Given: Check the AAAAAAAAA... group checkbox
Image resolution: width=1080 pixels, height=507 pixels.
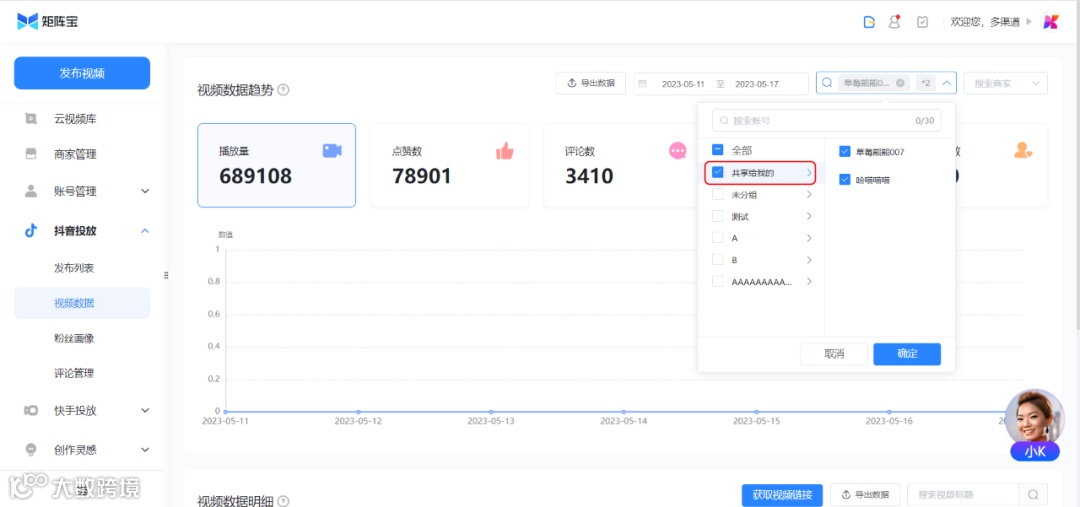Looking at the screenshot, I should tap(717, 282).
